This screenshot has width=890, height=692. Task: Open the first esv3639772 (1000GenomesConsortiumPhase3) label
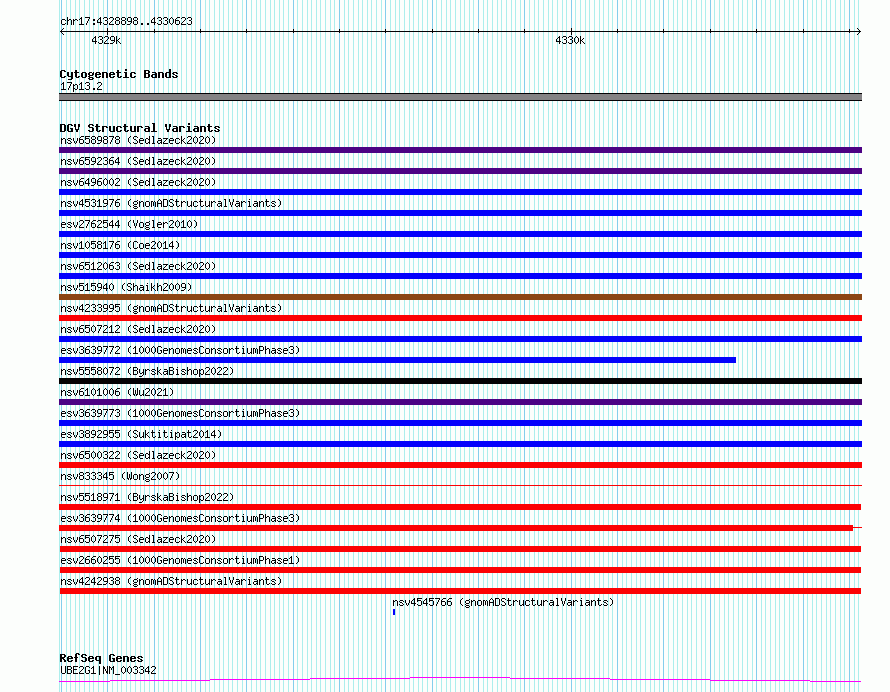pos(180,350)
